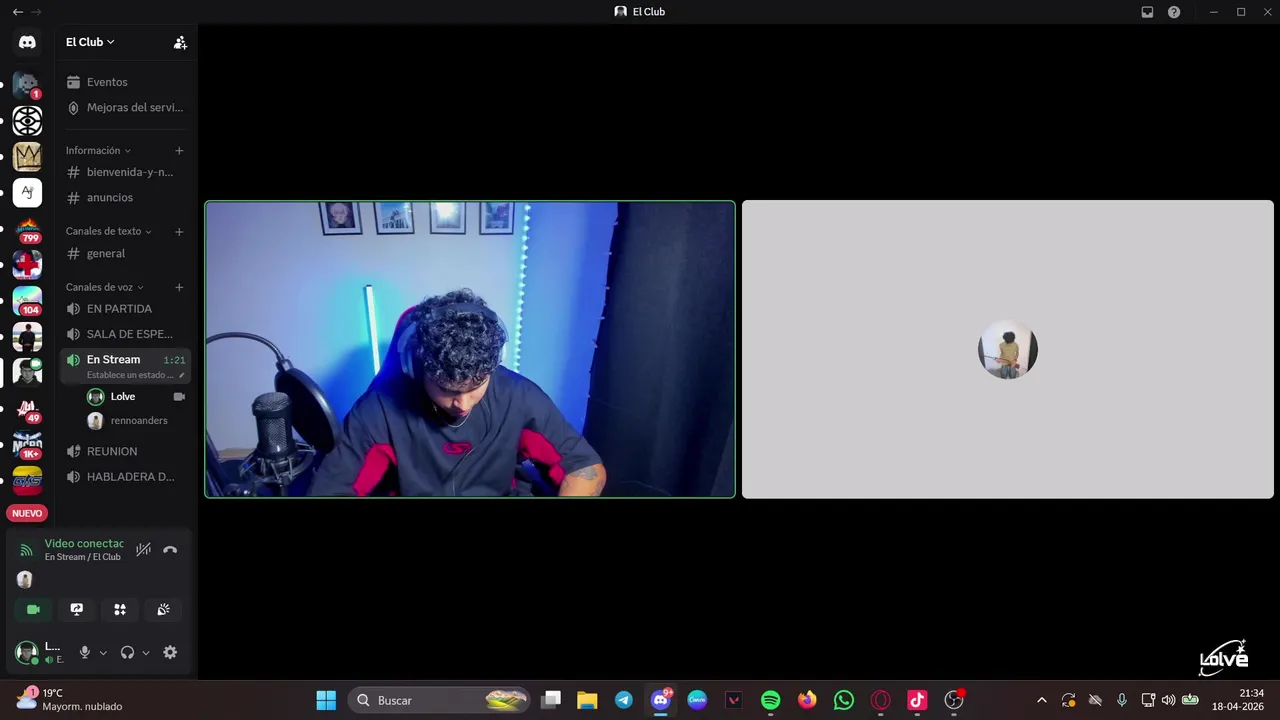Focus Lolve's webcam video tile
Viewport: 1280px width, 720px height.
[x=470, y=349]
